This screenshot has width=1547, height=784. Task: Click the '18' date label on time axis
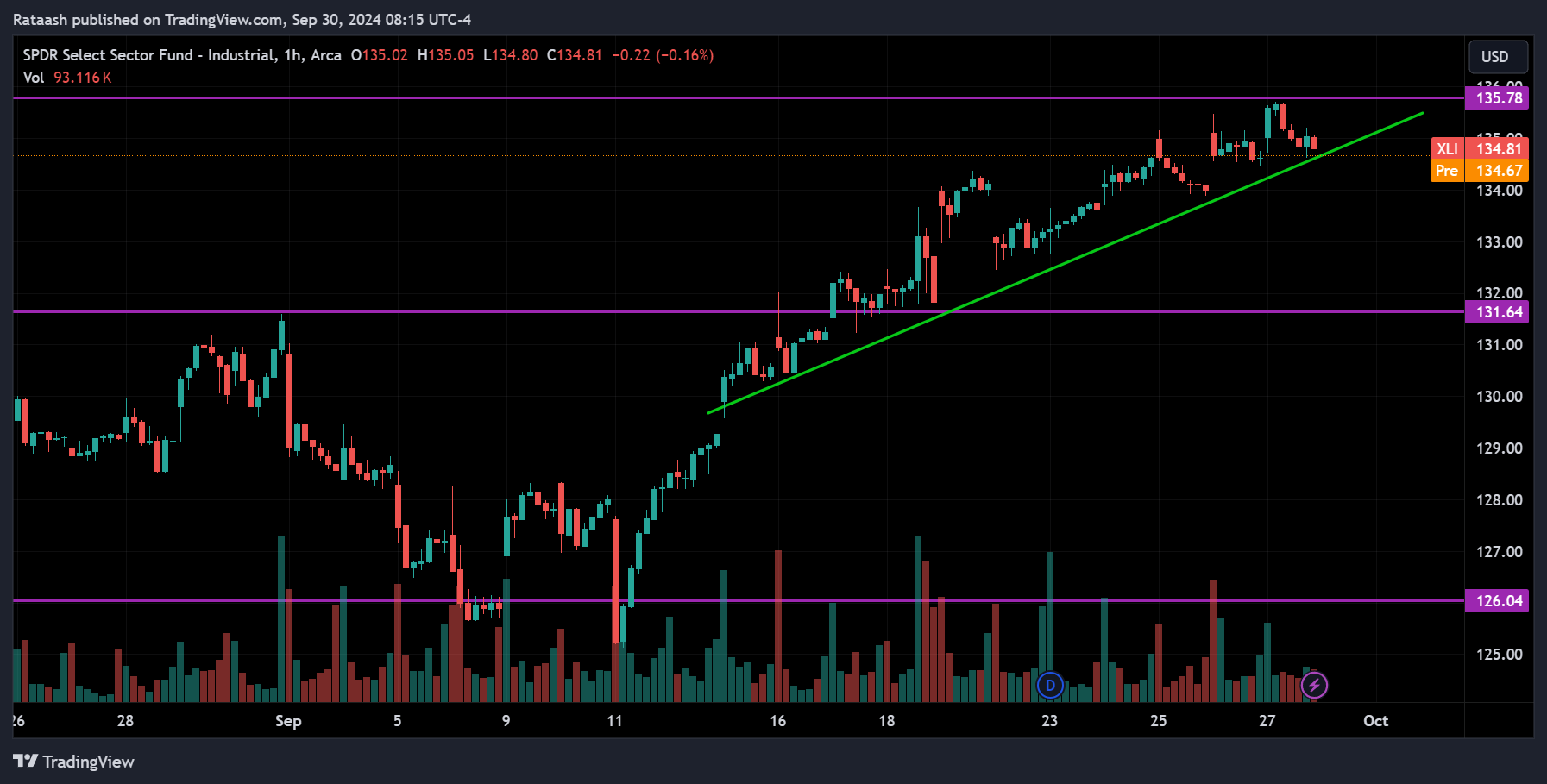[x=887, y=721]
